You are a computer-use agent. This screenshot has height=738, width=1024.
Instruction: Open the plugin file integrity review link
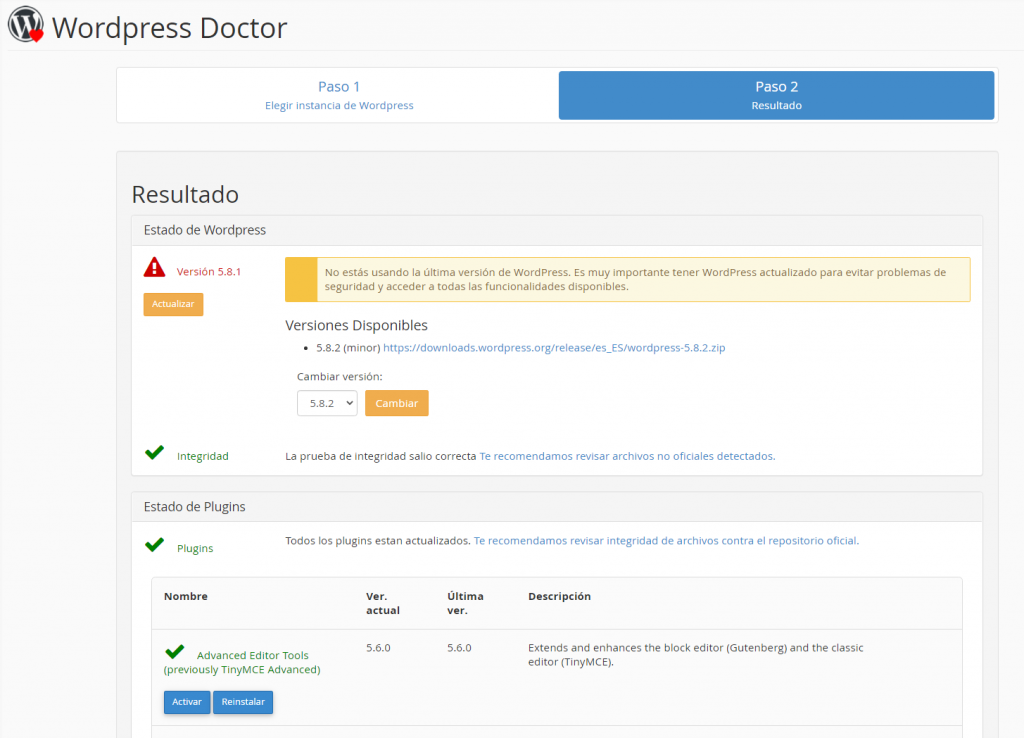point(666,541)
